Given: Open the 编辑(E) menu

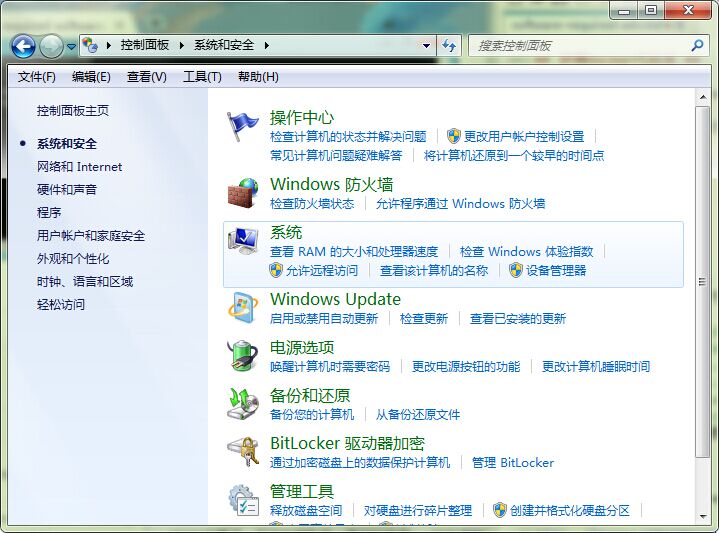Looking at the screenshot, I should (x=91, y=77).
